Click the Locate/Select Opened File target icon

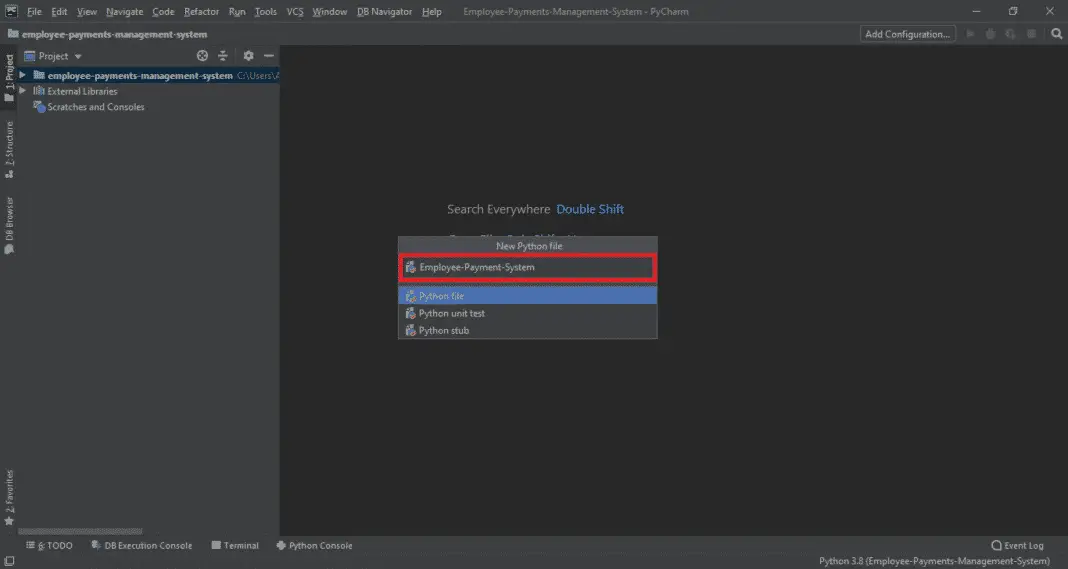click(x=202, y=56)
